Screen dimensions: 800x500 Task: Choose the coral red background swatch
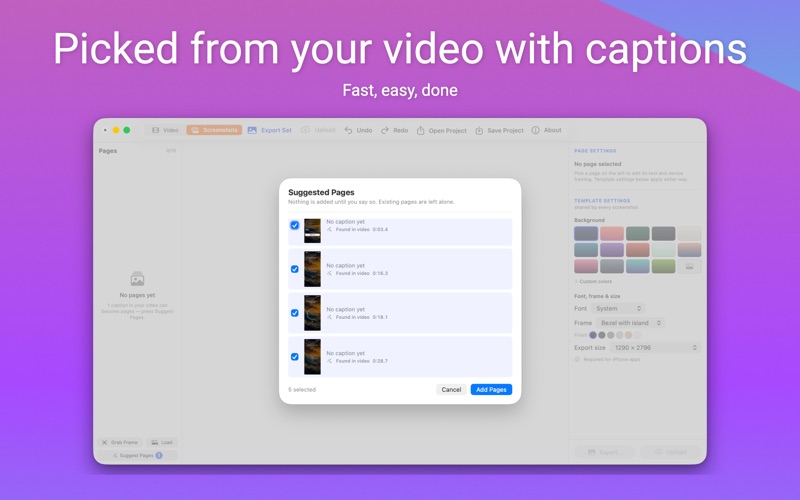pyautogui.click(x=638, y=249)
